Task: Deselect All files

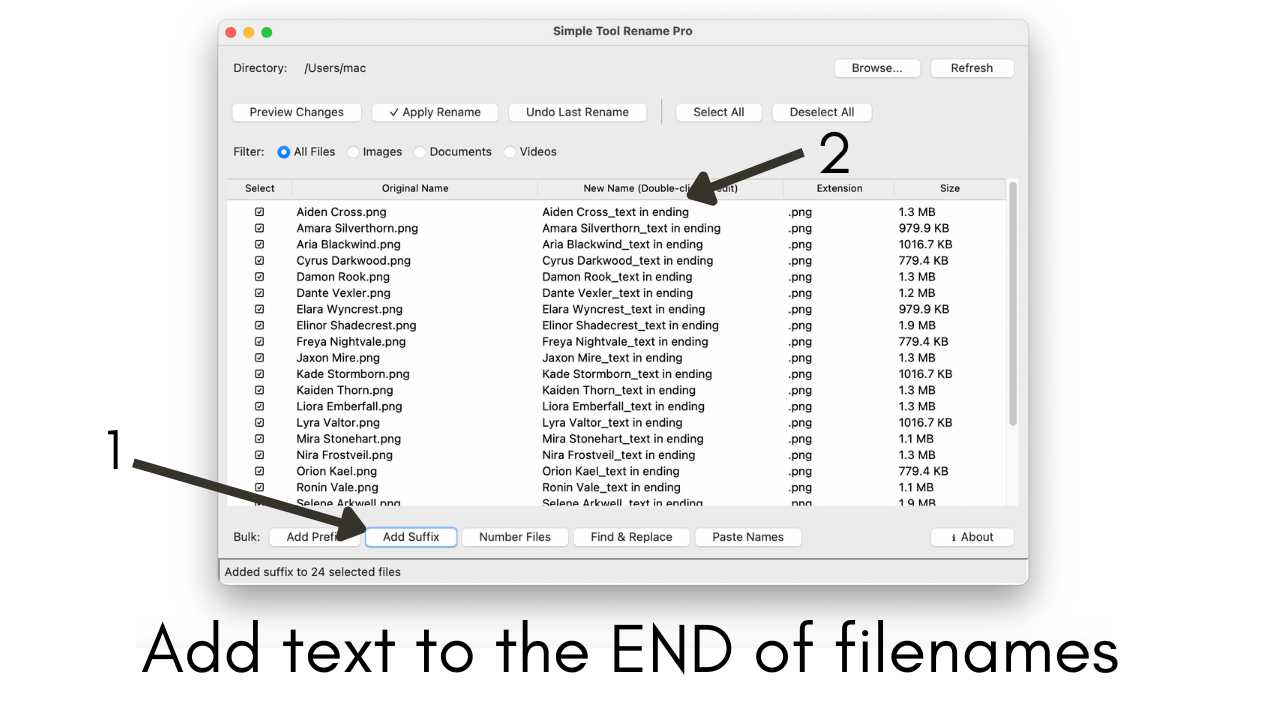Action: pos(821,112)
